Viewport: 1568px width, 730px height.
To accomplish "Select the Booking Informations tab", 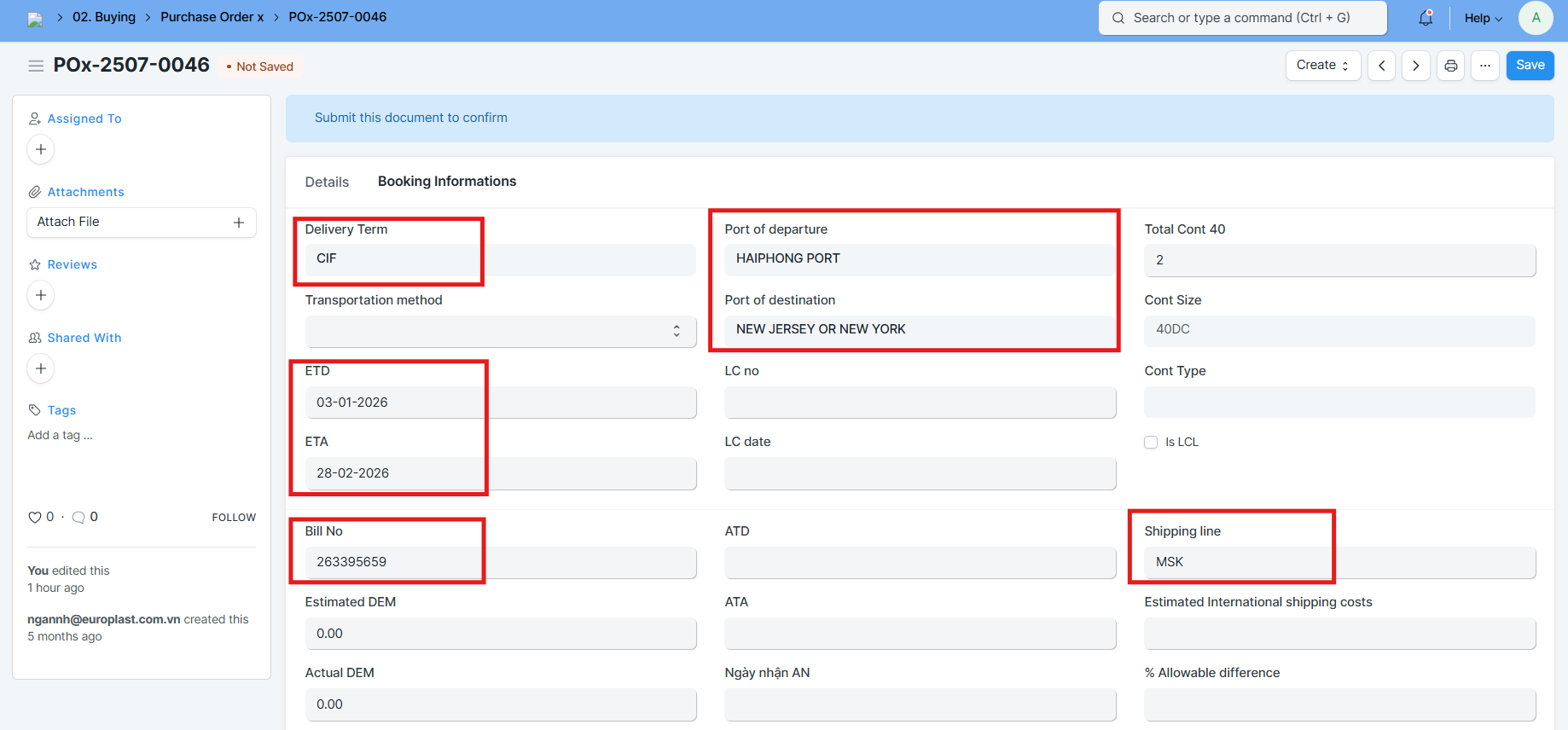I will 447,182.
